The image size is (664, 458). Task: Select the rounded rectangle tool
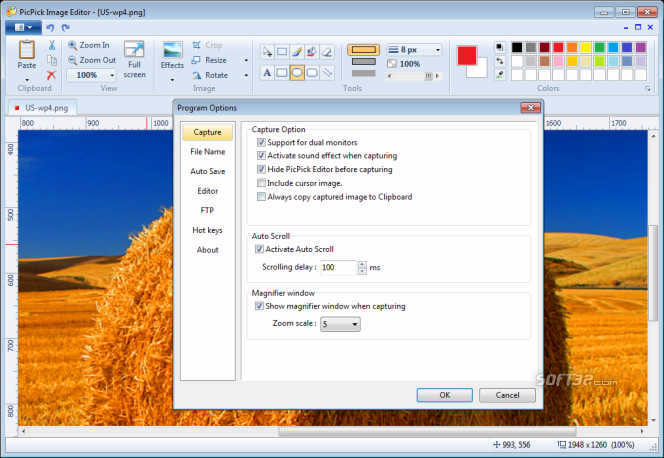click(312, 73)
